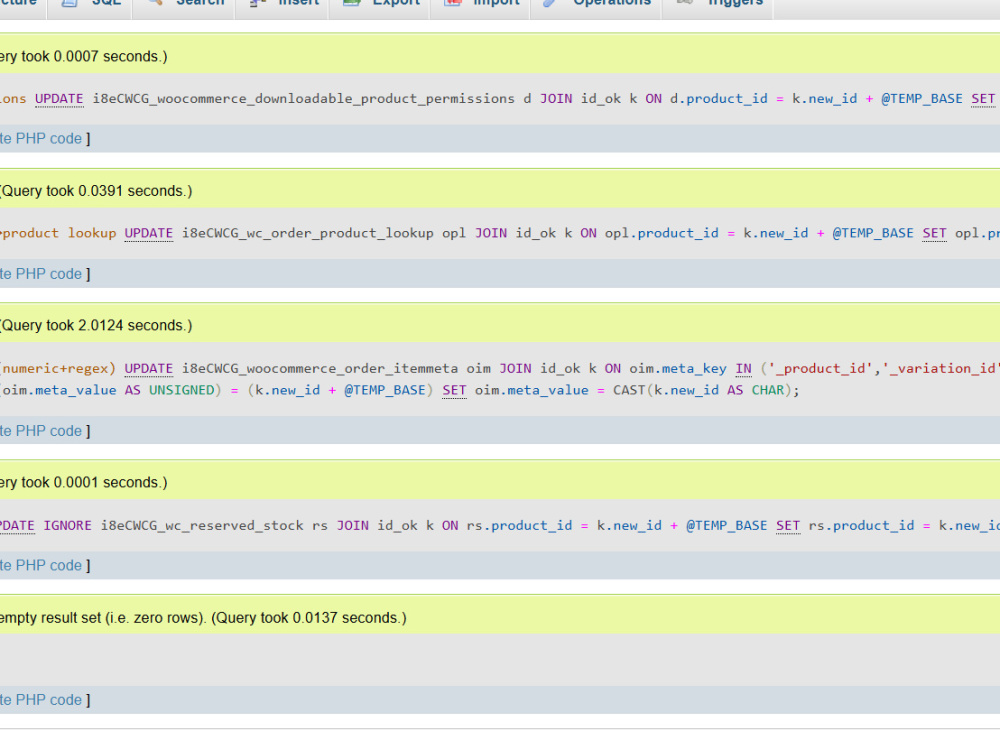
Task: Click table name i8eCWCG_woocommerce_order_itemmeta
Action: point(320,369)
